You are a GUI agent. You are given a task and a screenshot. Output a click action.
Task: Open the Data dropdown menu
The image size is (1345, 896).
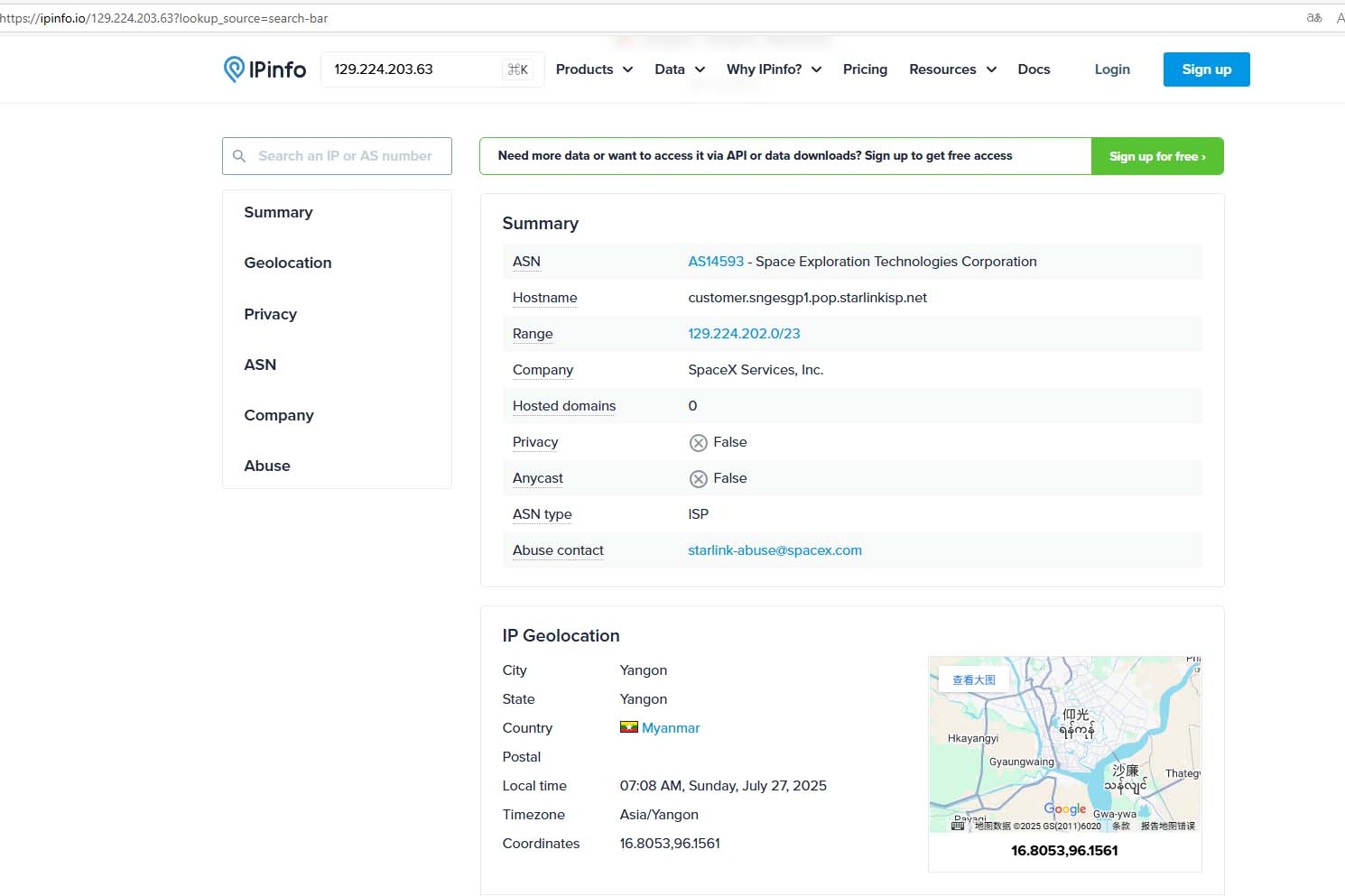coord(679,69)
